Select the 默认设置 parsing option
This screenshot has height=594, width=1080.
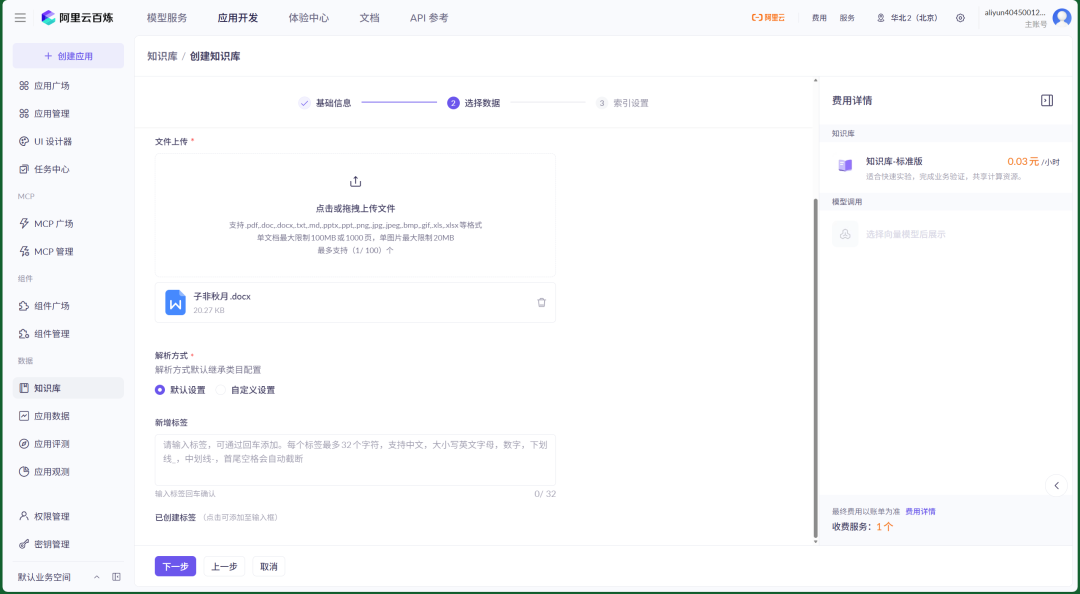click(159, 389)
